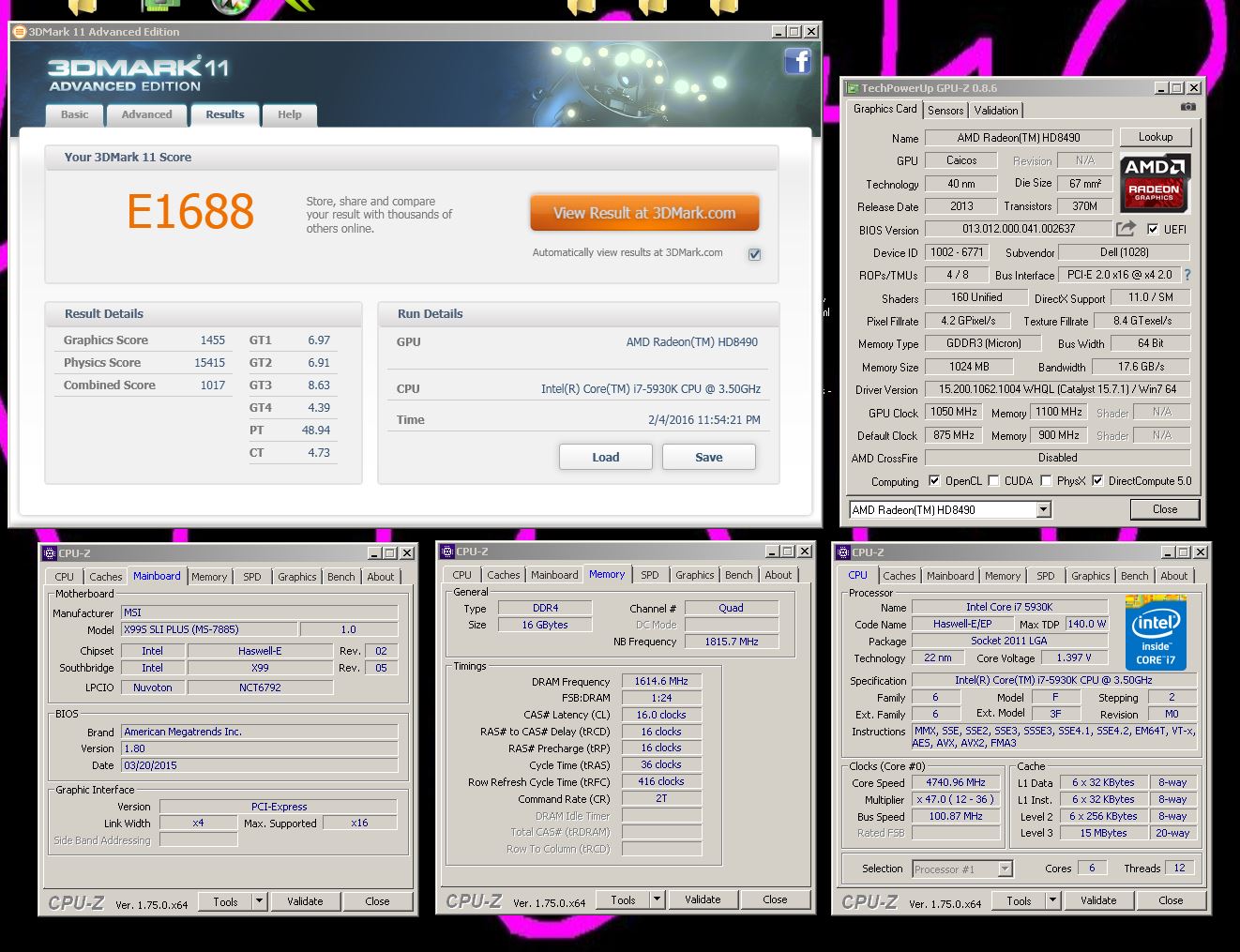Click the Bus Interface question mark icon
The height and width of the screenshot is (952, 1240).
1187,275
